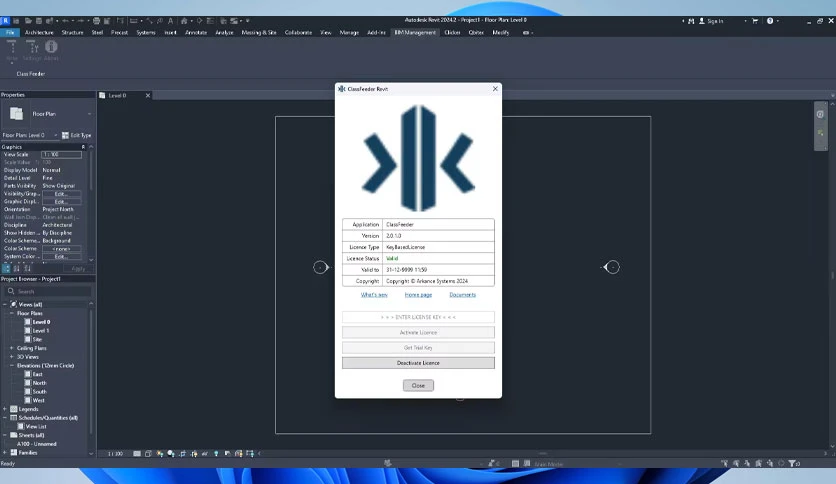Screen dimensions: 836x484
Task: Expand the Legends tree node
Action: coord(5,409)
